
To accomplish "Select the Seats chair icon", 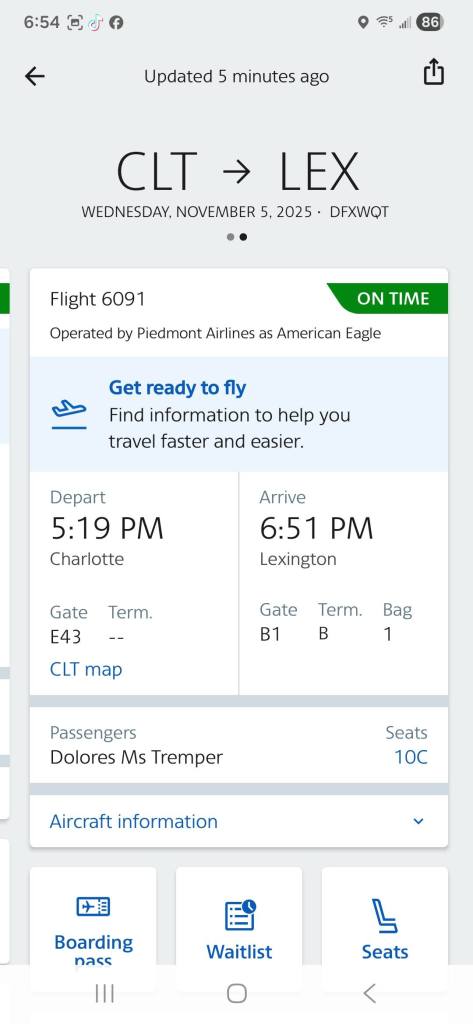I will [385, 916].
